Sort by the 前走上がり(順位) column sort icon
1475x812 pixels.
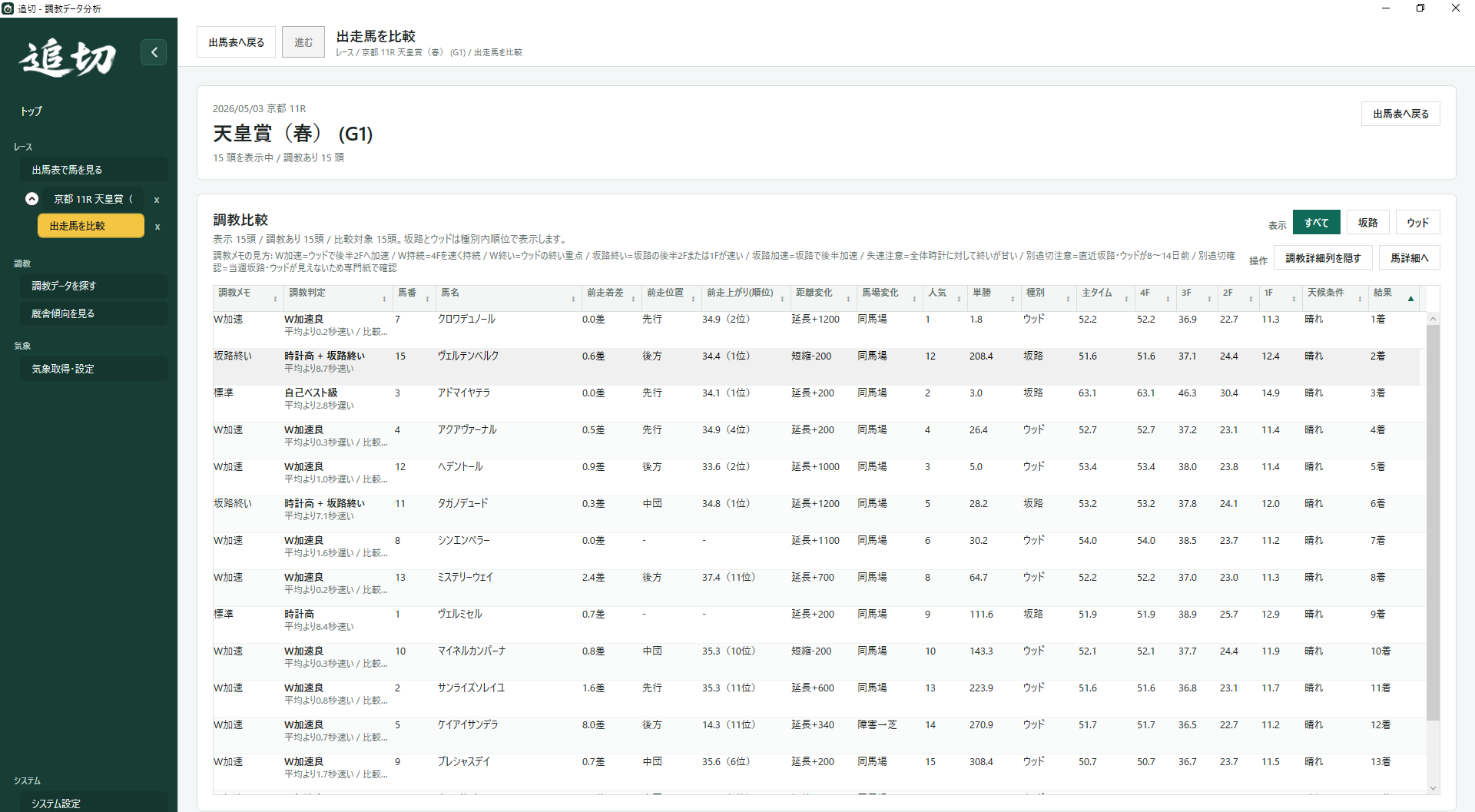pyautogui.click(x=782, y=299)
